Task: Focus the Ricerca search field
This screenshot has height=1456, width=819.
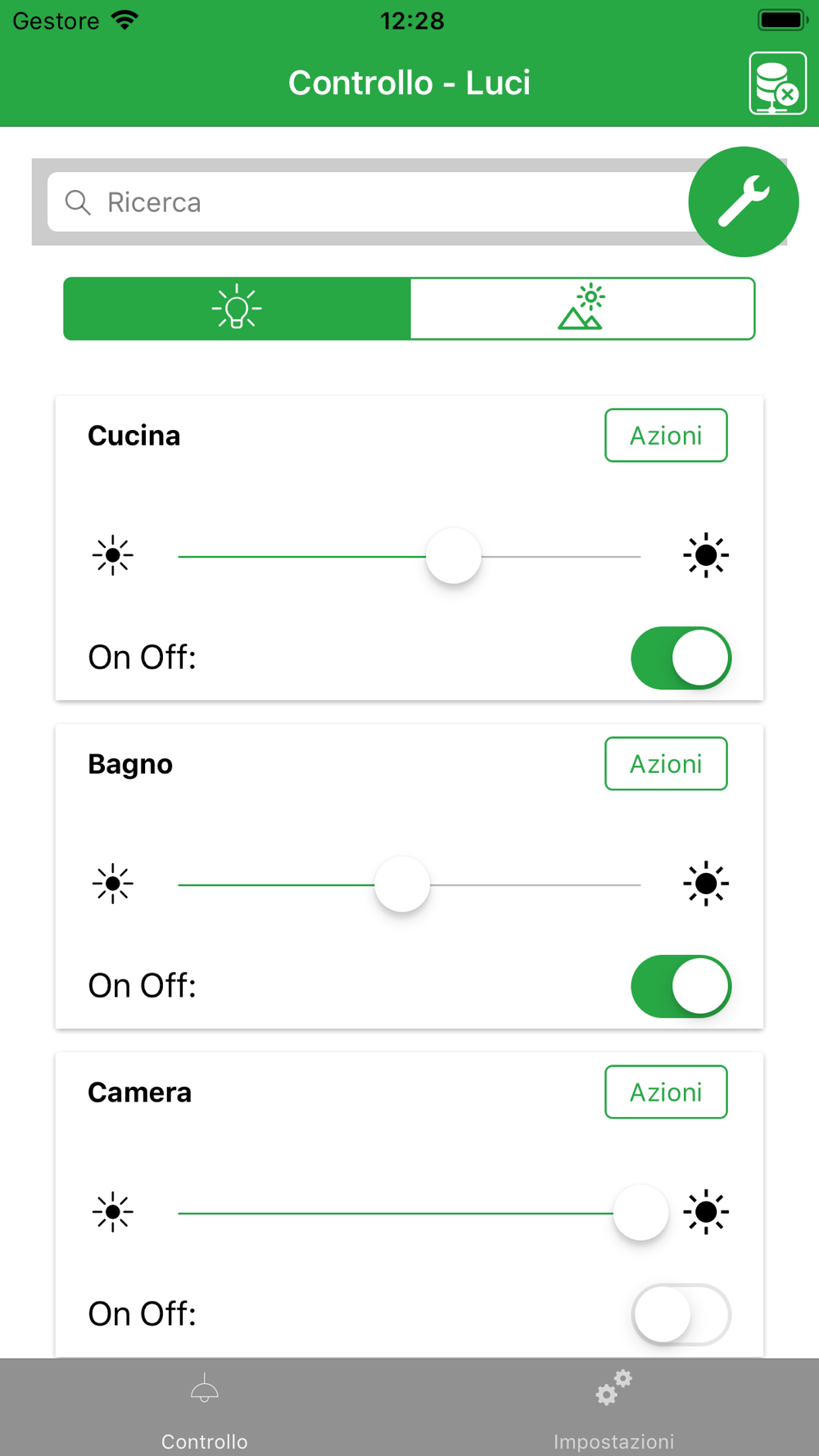Action: [369, 202]
